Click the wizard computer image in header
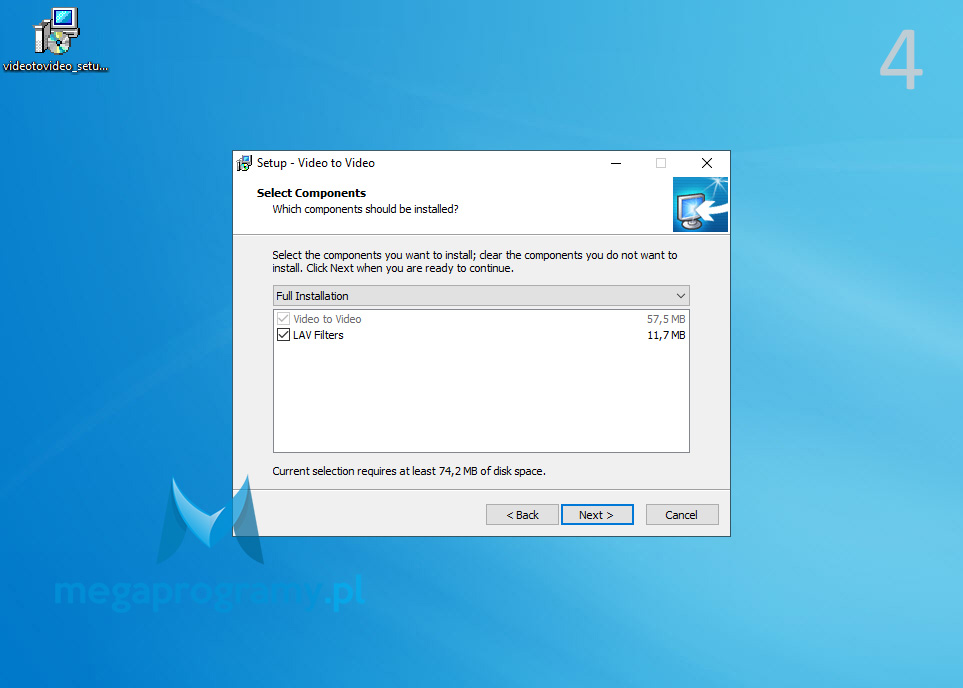963x688 pixels. 700,205
